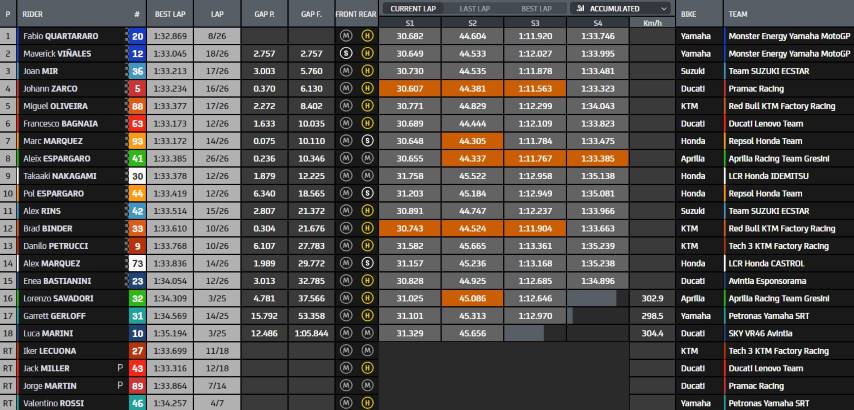
Task: Click Aleix Espargaro's rear tyre medium icon
Action: coord(367,158)
